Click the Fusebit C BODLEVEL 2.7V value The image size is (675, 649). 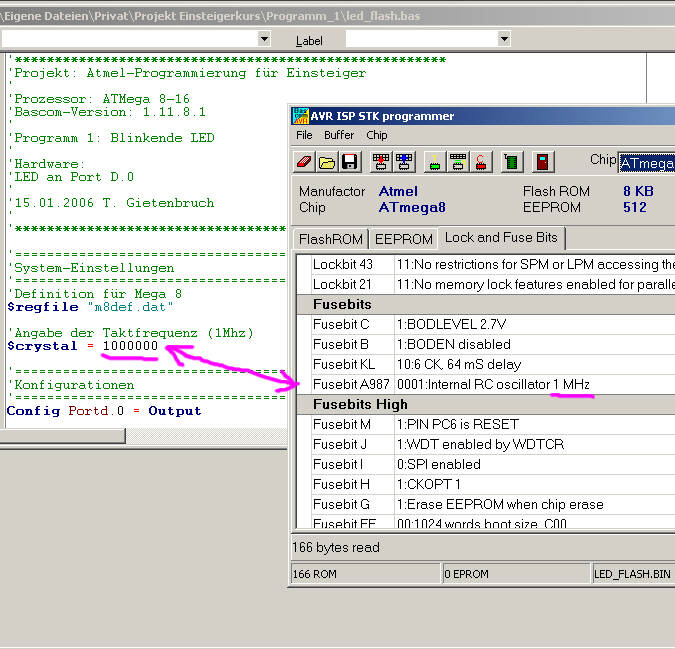coord(535,324)
